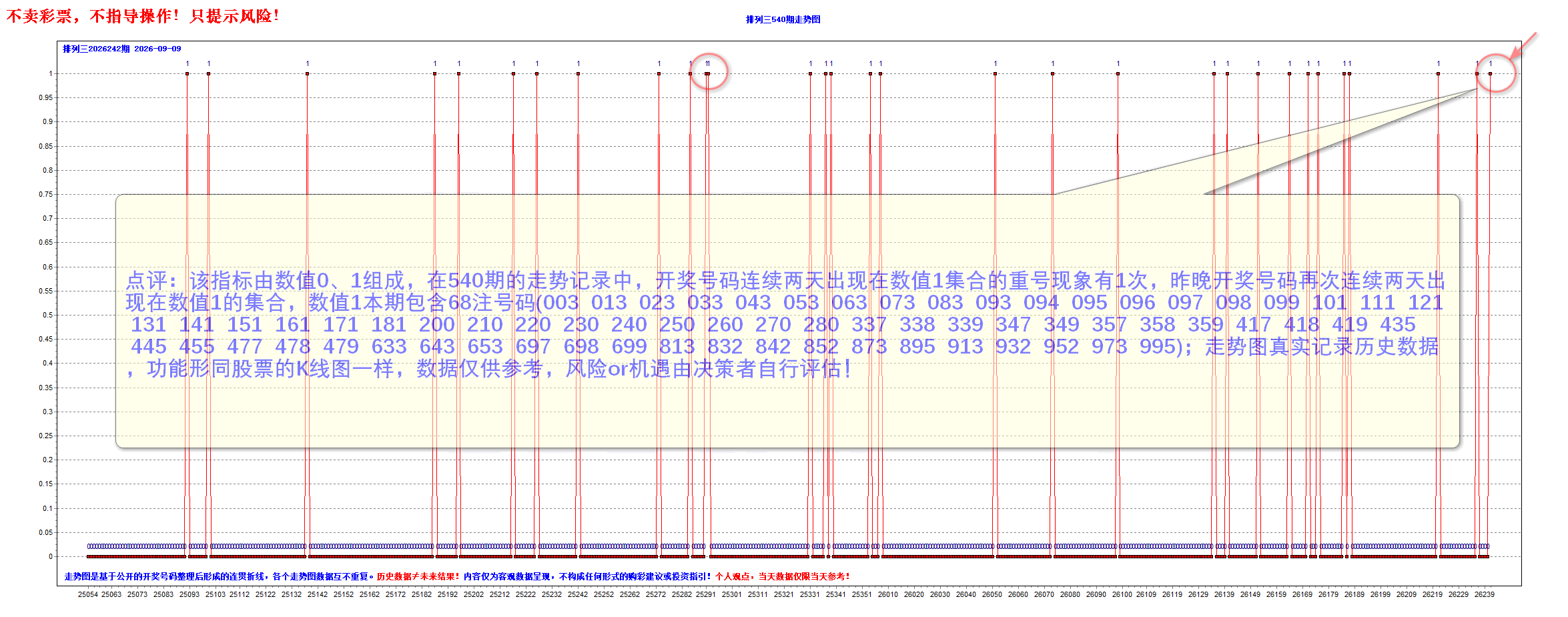This screenshot has width=1568, height=617.
Task: Click x-axis period label 25093
Action: [189, 594]
